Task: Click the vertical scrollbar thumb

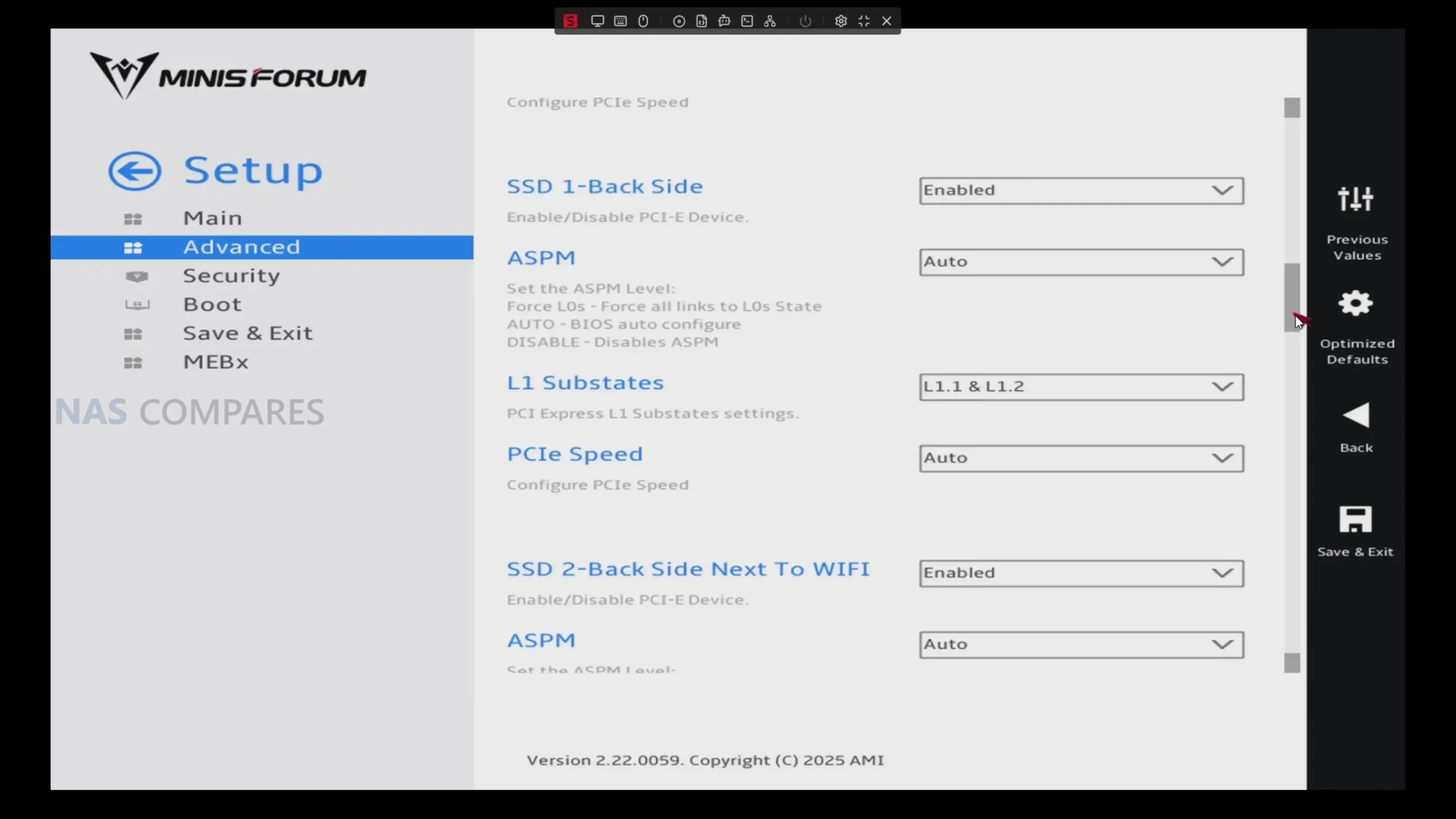Action: pos(1292,297)
